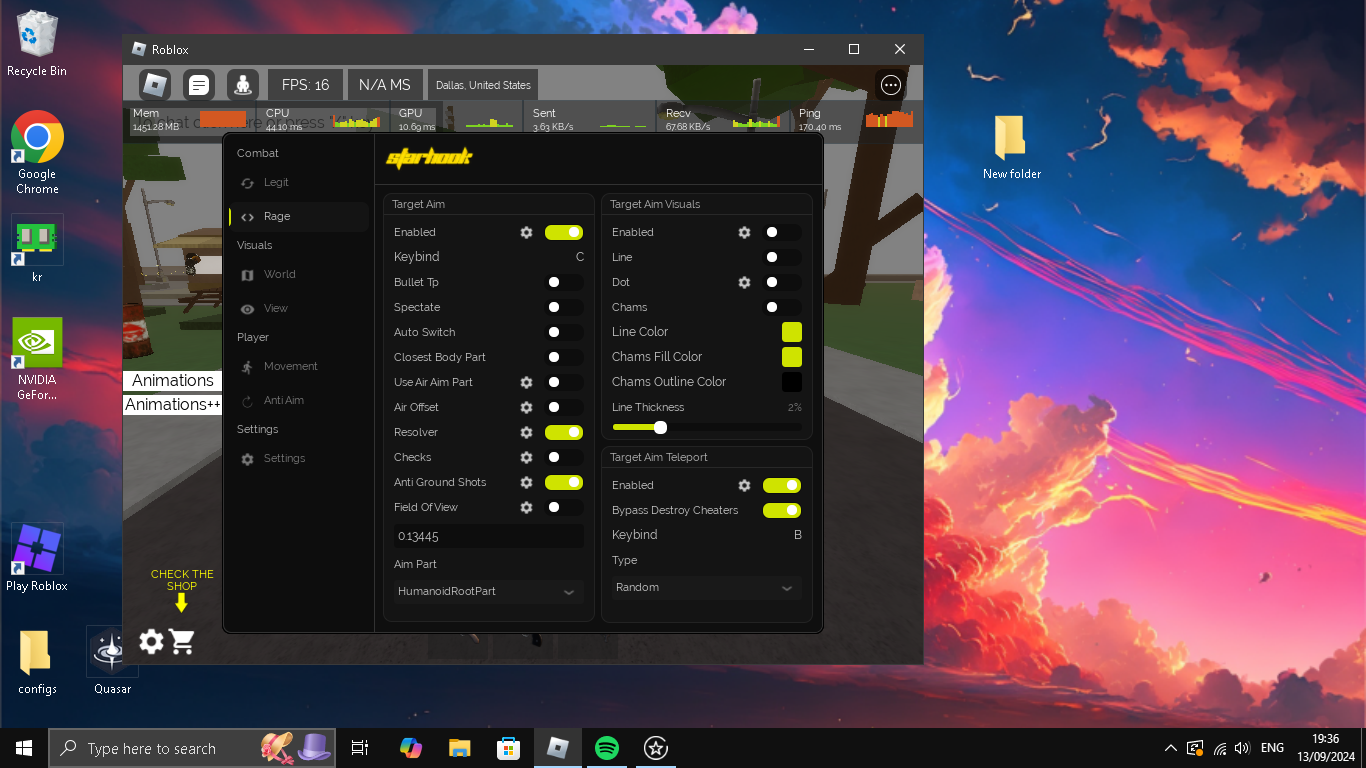This screenshot has width=1366, height=768.
Task: Switch to the Legit combat tab
Action: [299, 182]
